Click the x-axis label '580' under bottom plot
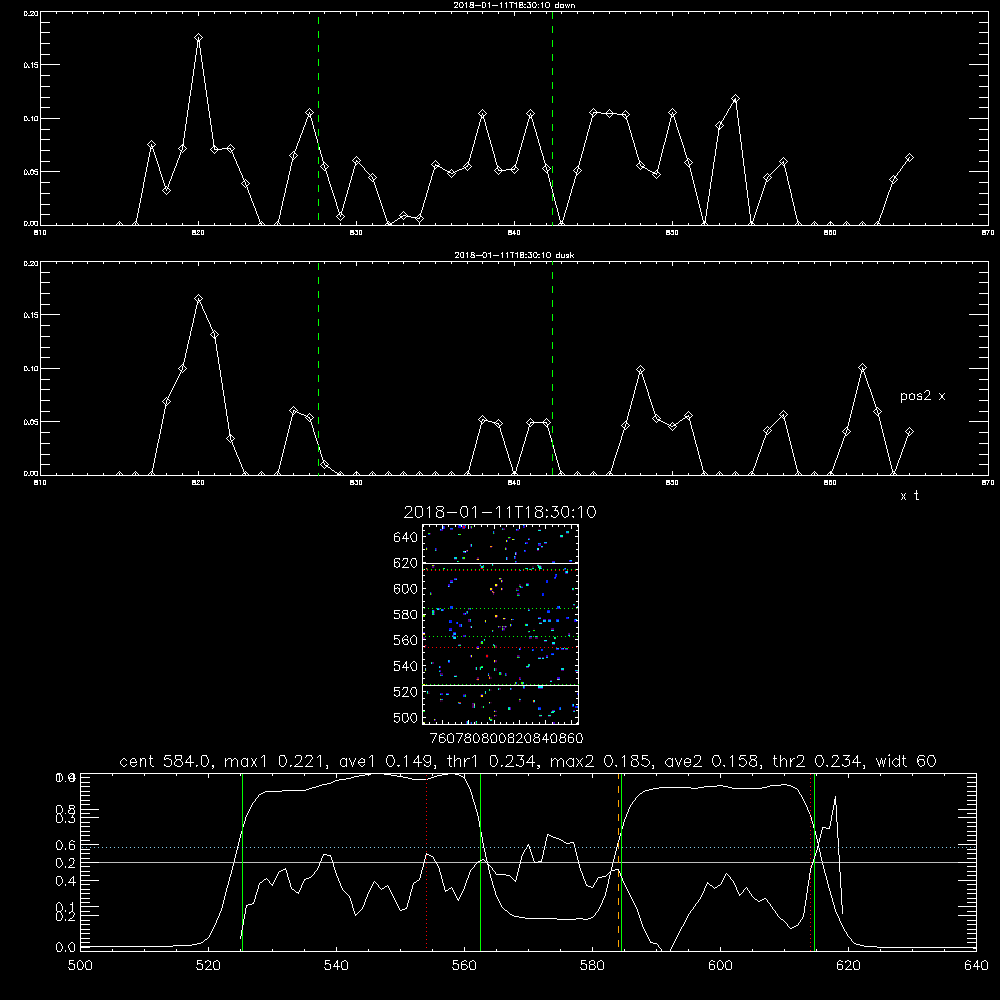1000x1000 pixels. coord(592,966)
